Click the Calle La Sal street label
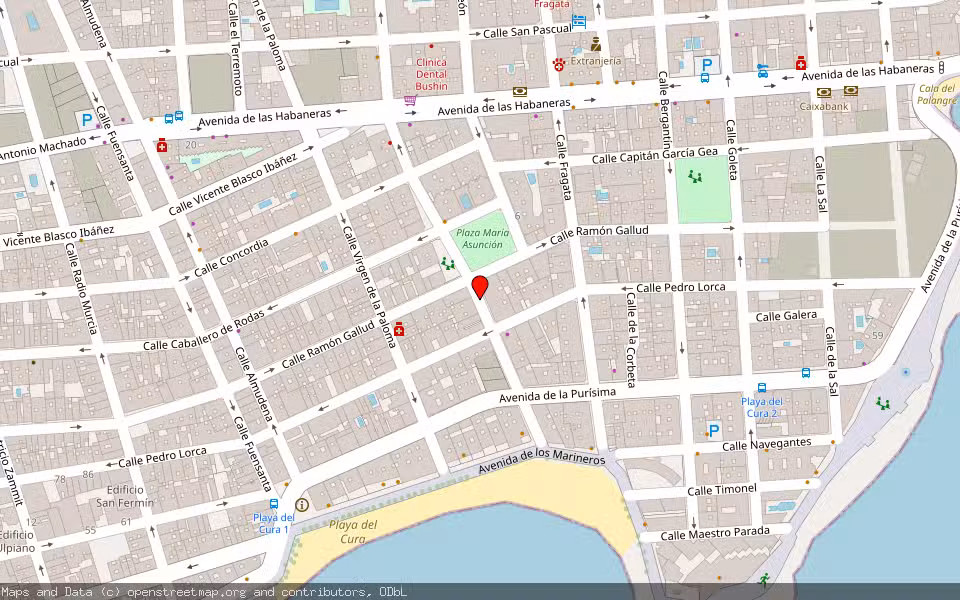Image resolution: width=960 pixels, height=600 pixels. [820, 184]
